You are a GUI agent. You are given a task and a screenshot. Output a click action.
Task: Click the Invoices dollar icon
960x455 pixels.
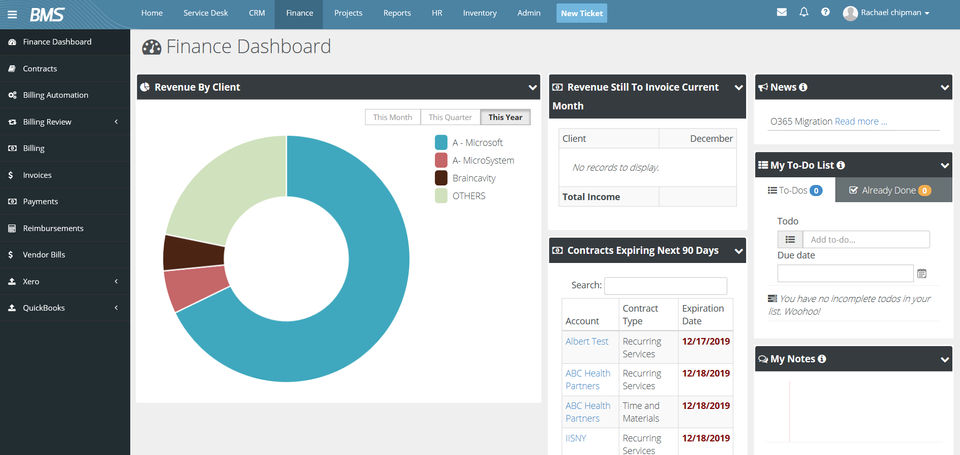click(11, 175)
